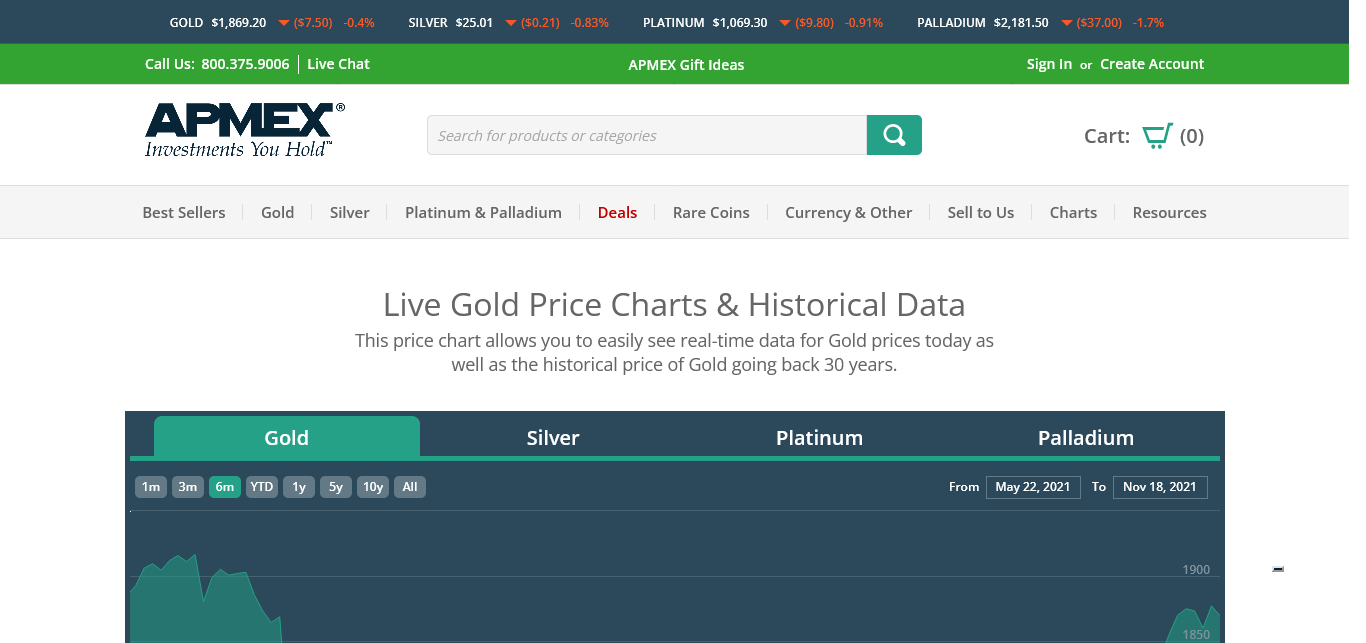The height and width of the screenshot is (643, 1366).
Task: Choose the 5y chart range
Action: point(336,487)
